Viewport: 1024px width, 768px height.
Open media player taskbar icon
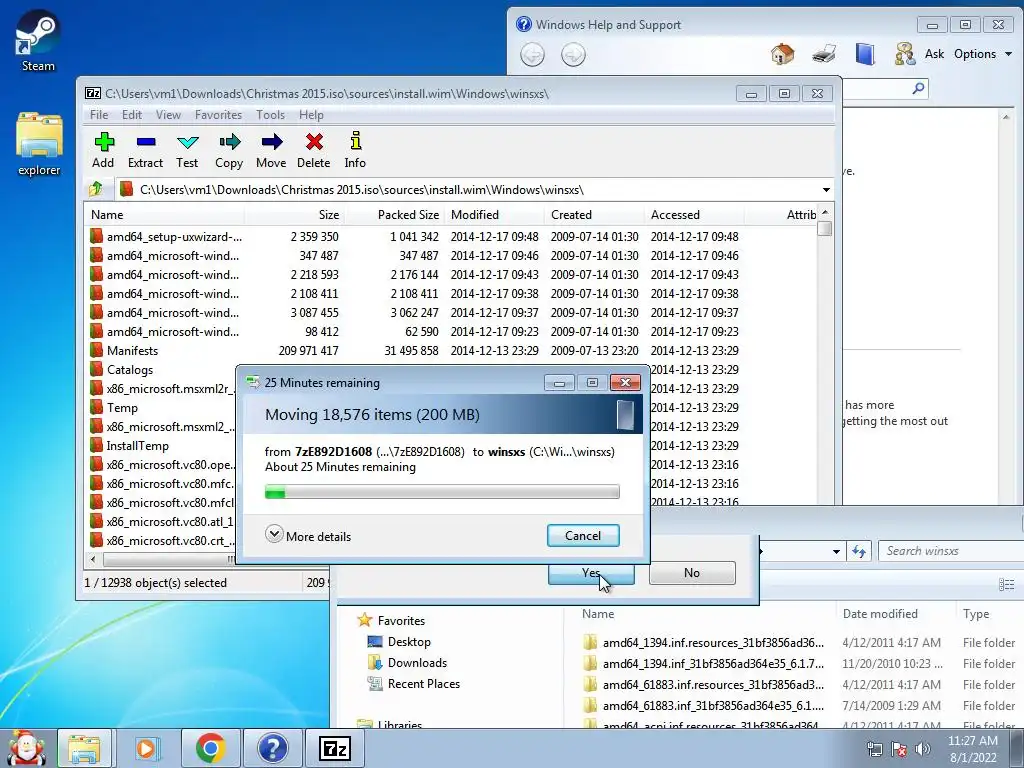[146, 748]
